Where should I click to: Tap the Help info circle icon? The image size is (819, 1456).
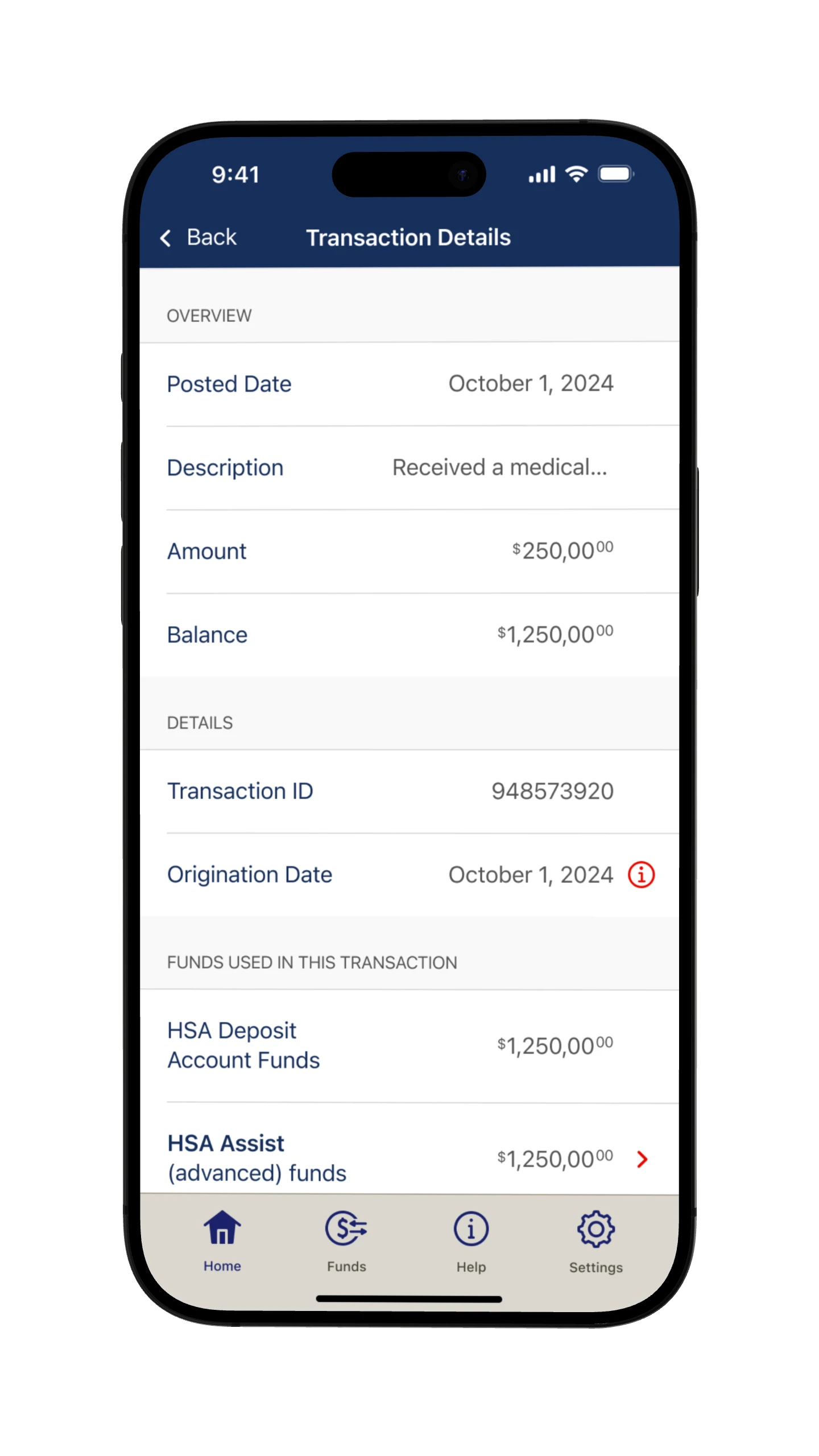470,1228
